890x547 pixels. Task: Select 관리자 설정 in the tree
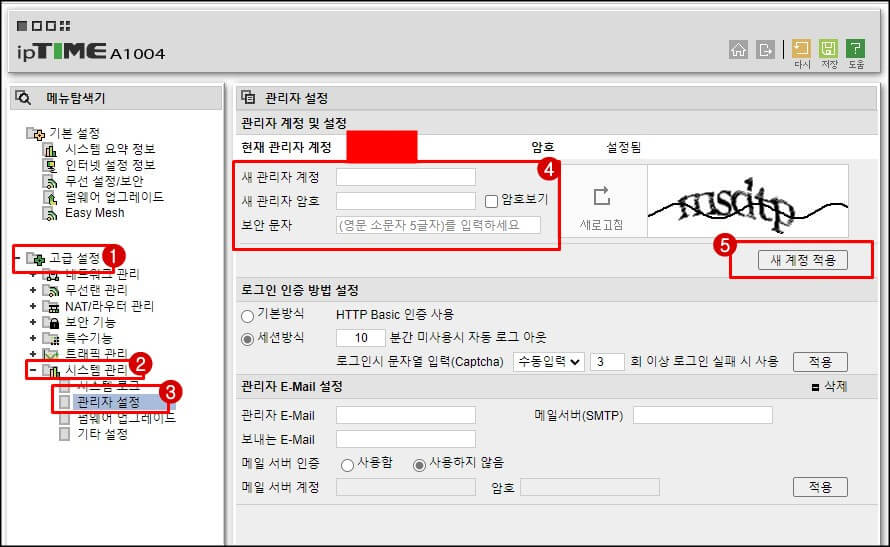point(109,402)
